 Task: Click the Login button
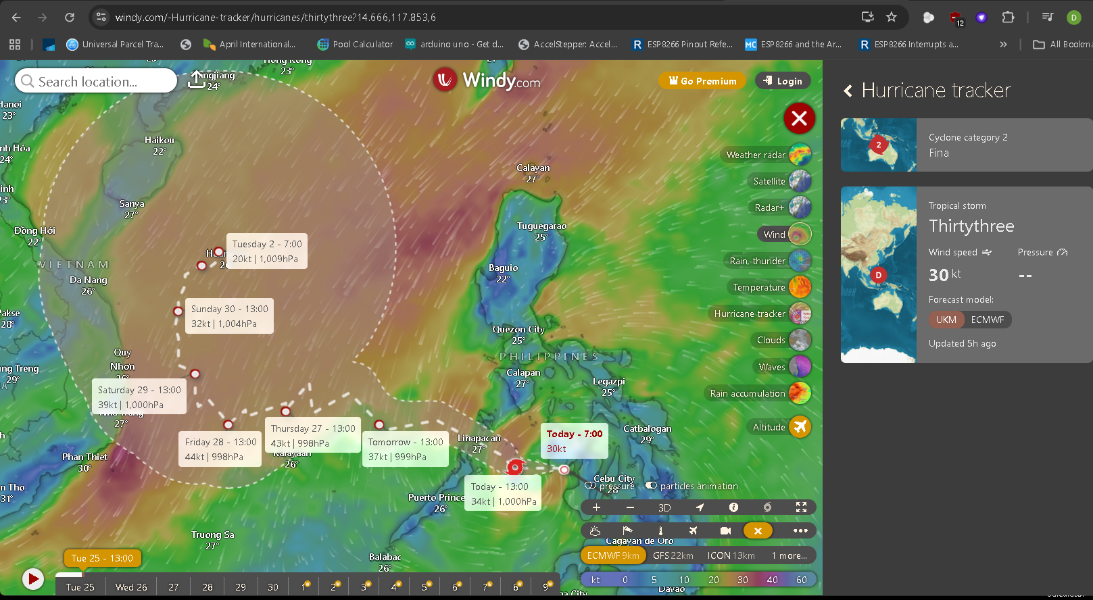coord(782,81)
